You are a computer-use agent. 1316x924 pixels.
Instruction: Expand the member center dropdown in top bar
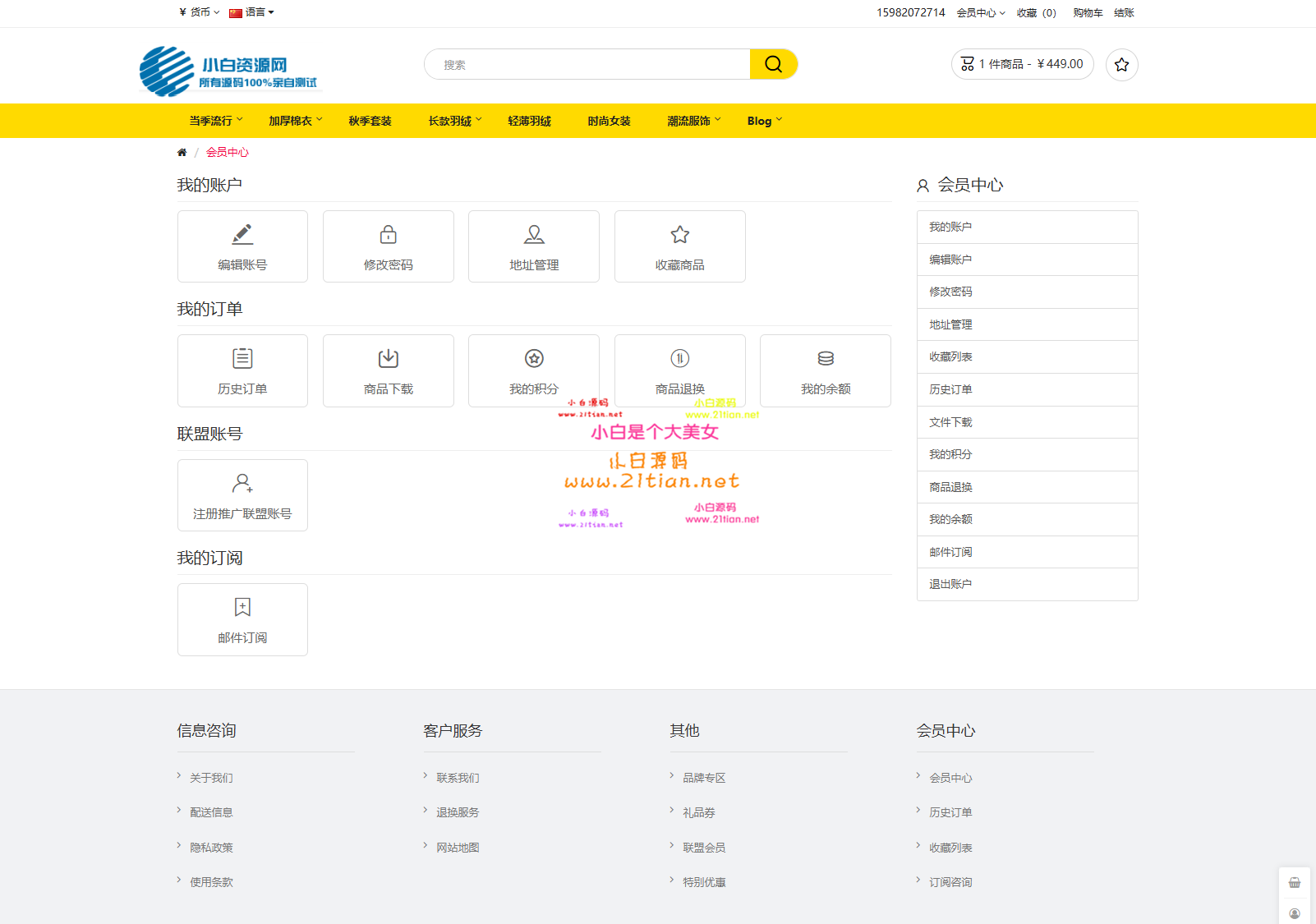pyautogui.click(x=980, y=13)
